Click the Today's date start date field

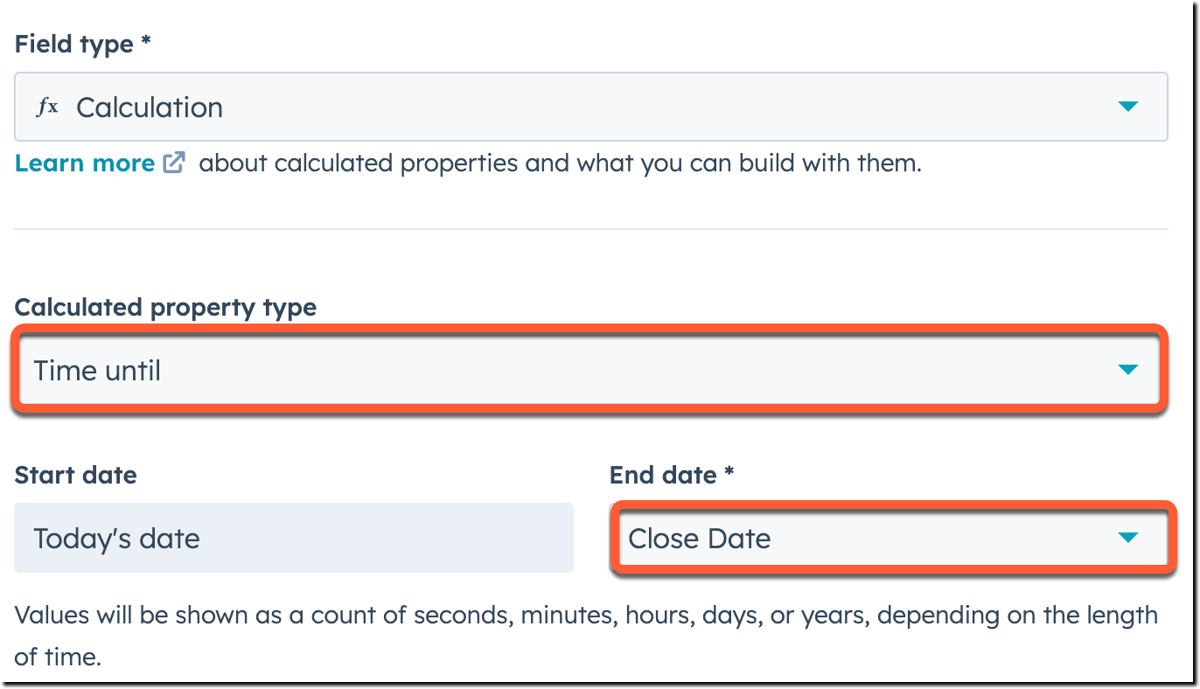(293, 537)
